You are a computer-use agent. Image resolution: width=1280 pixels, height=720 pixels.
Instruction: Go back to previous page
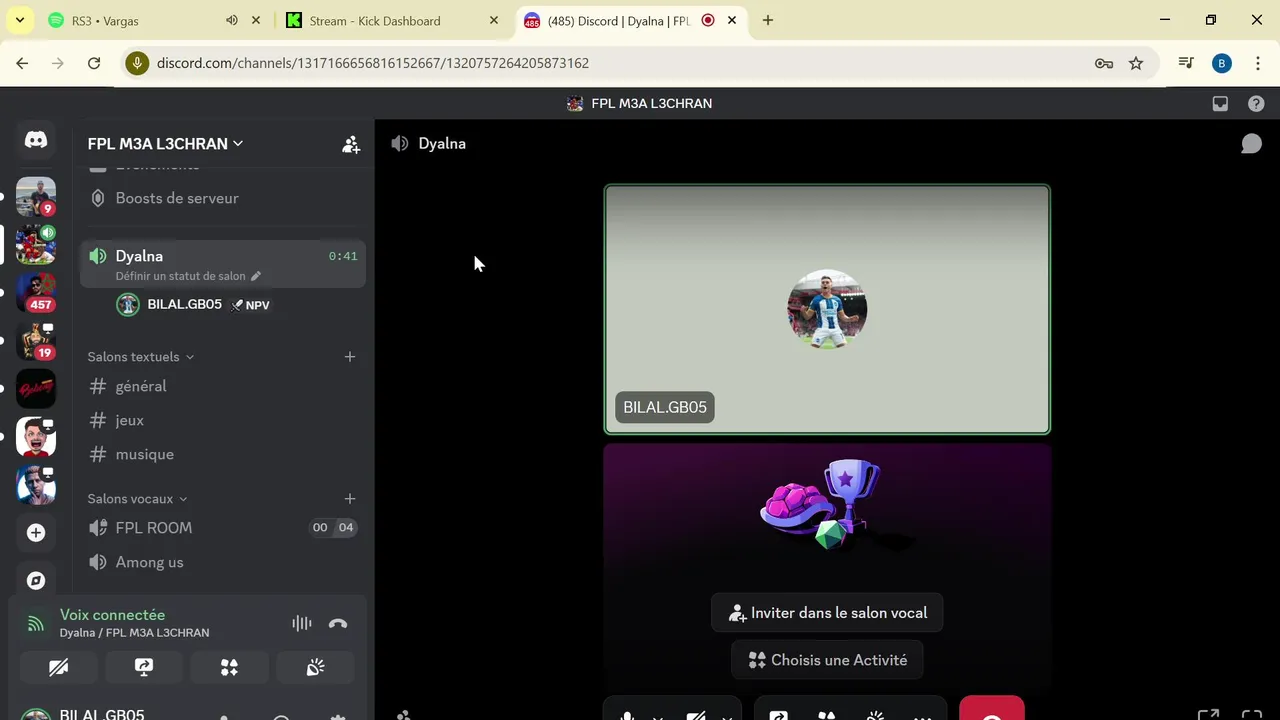click(22, 63)
